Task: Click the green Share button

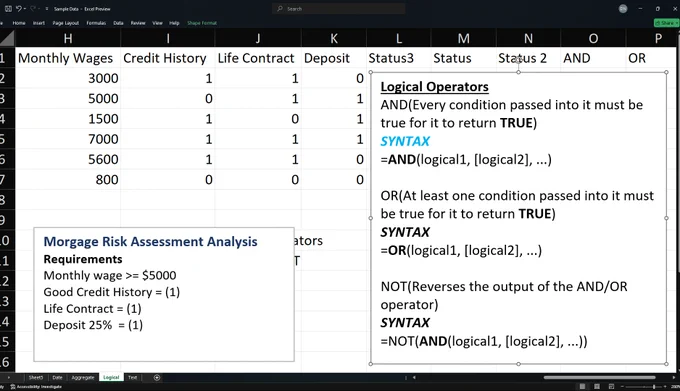Action: pyautogui.click(x=666, y=23)
